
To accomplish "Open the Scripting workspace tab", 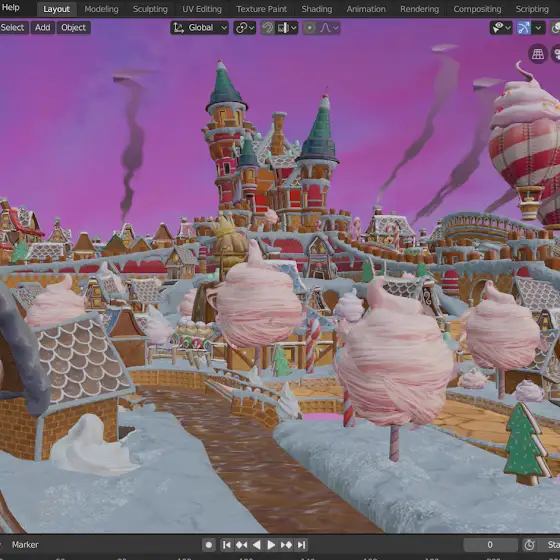I will click(x=532, y=9).
